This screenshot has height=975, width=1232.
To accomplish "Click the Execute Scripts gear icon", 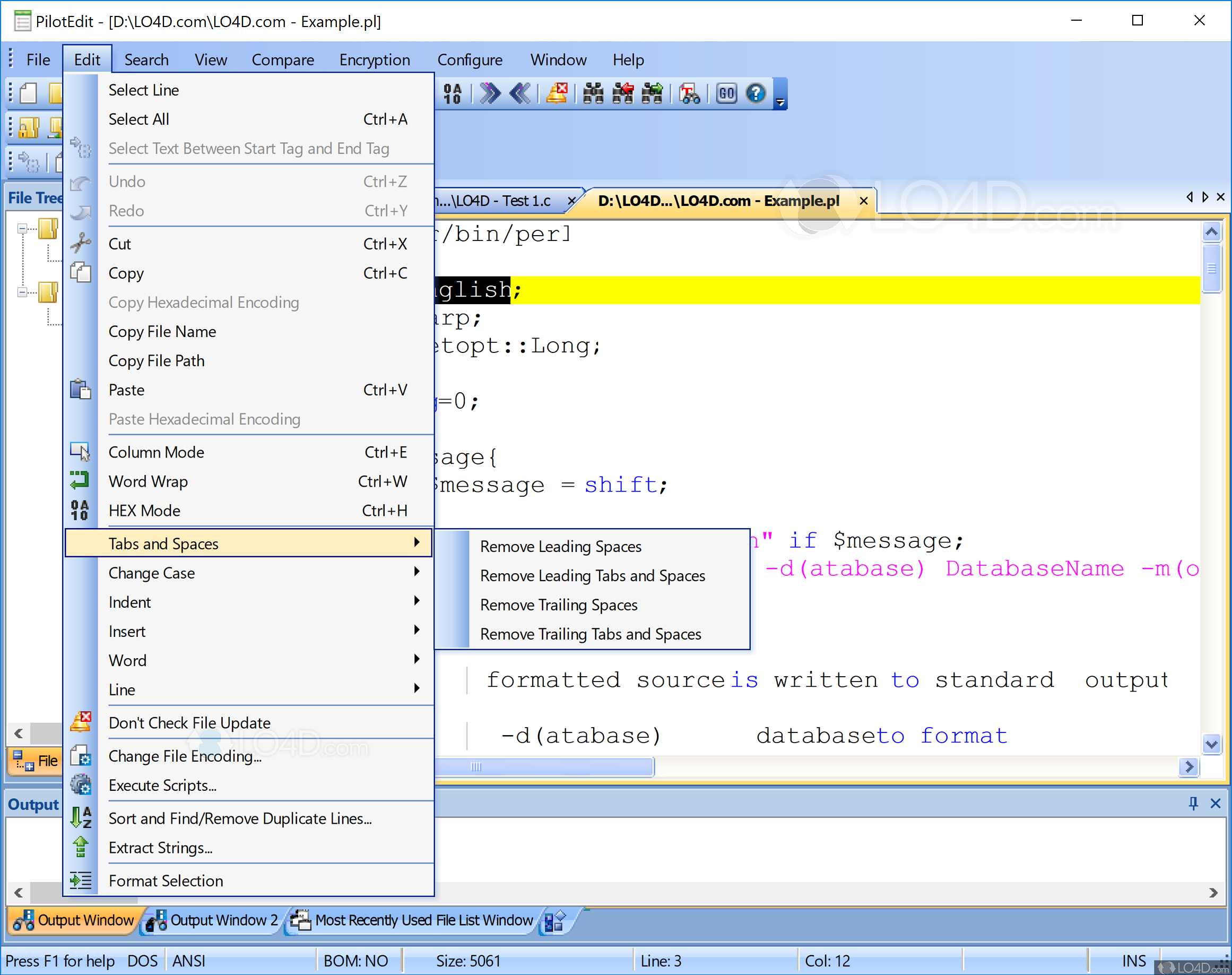I will (81, 786).
